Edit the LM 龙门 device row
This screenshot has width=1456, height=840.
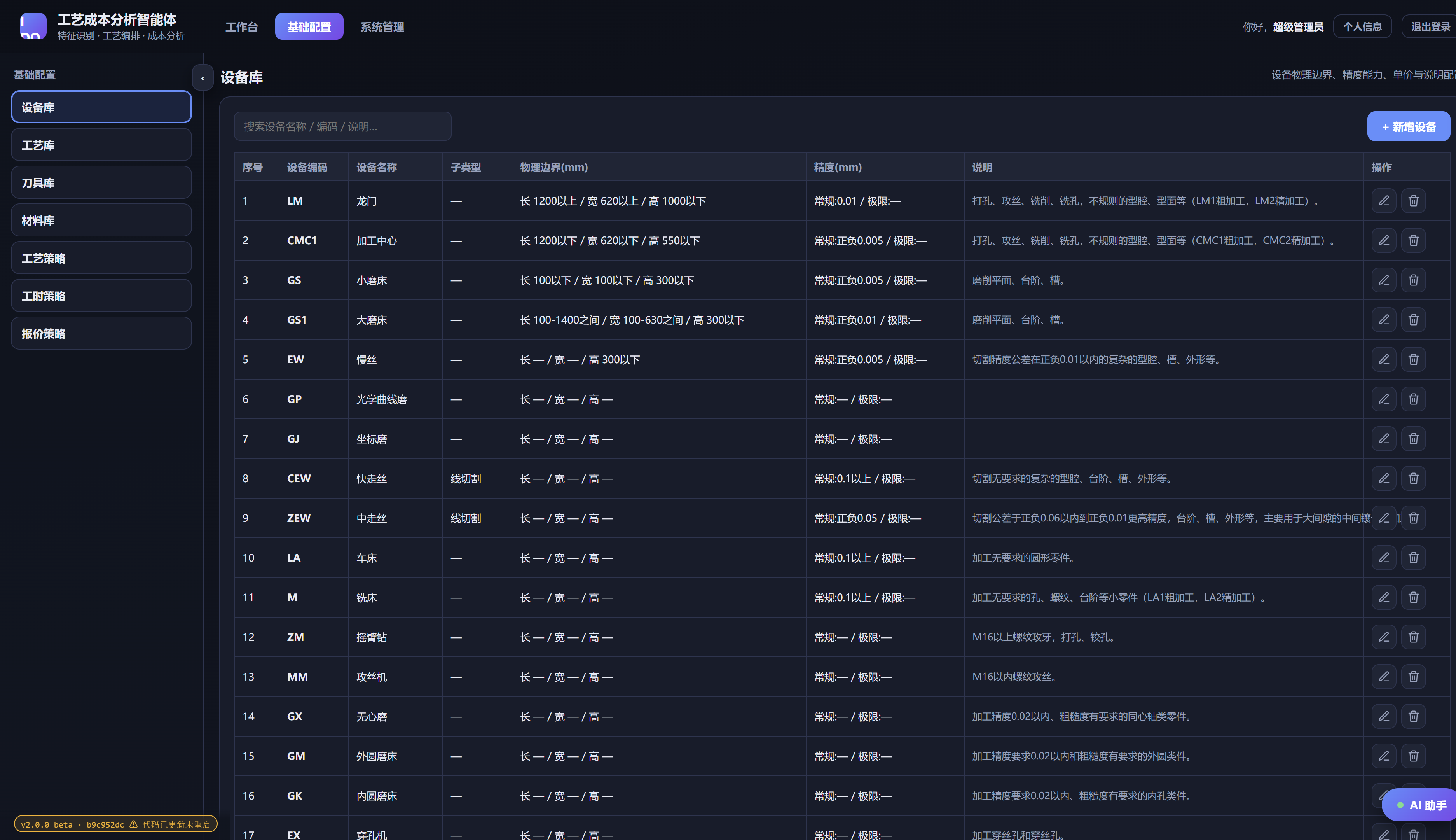1383,201
